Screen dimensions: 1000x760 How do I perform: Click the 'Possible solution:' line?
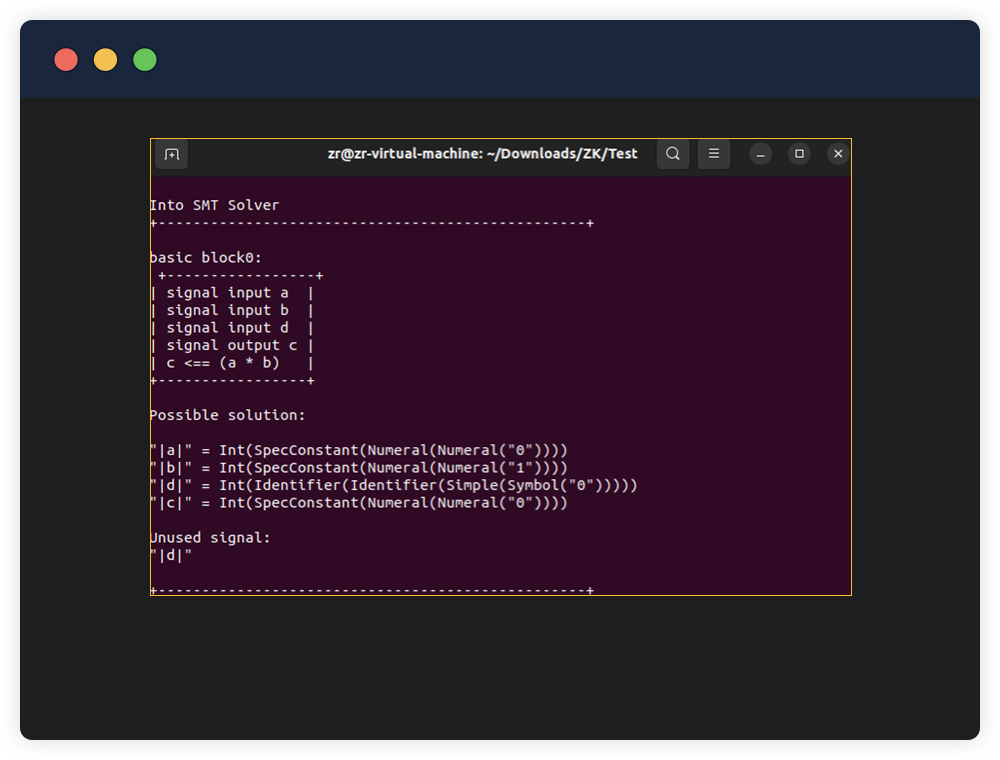pyautogui.click(x=228, y=415)
